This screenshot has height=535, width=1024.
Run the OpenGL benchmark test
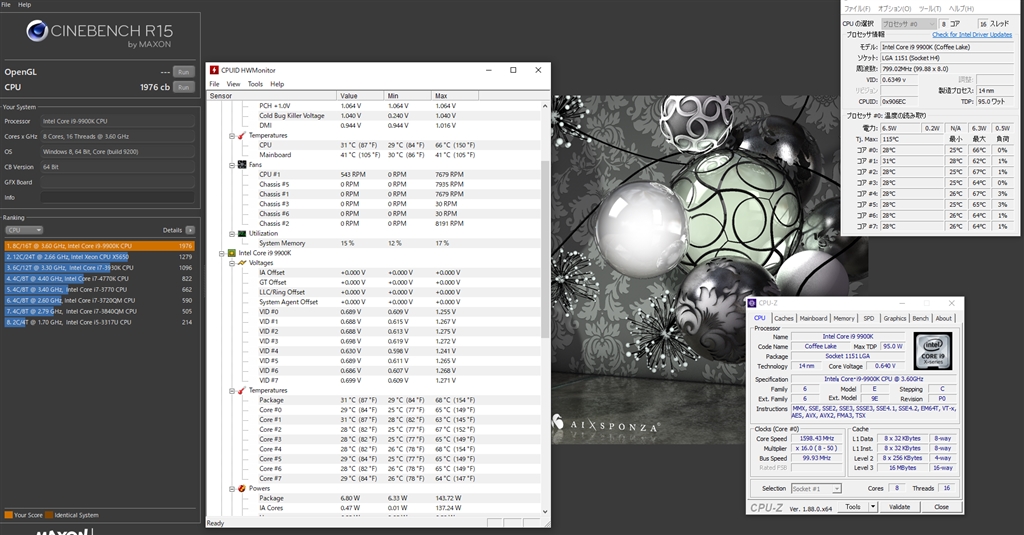(x=183, y=72)
